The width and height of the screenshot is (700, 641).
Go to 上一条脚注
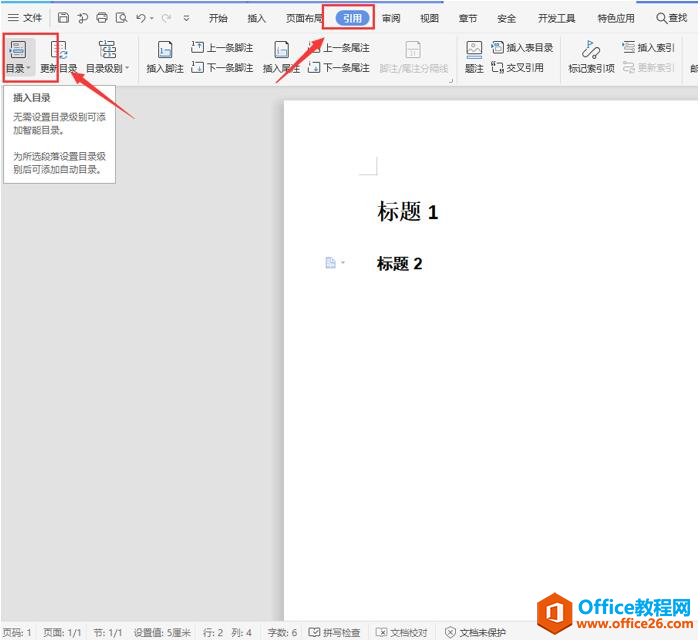(x=222, y=47)
